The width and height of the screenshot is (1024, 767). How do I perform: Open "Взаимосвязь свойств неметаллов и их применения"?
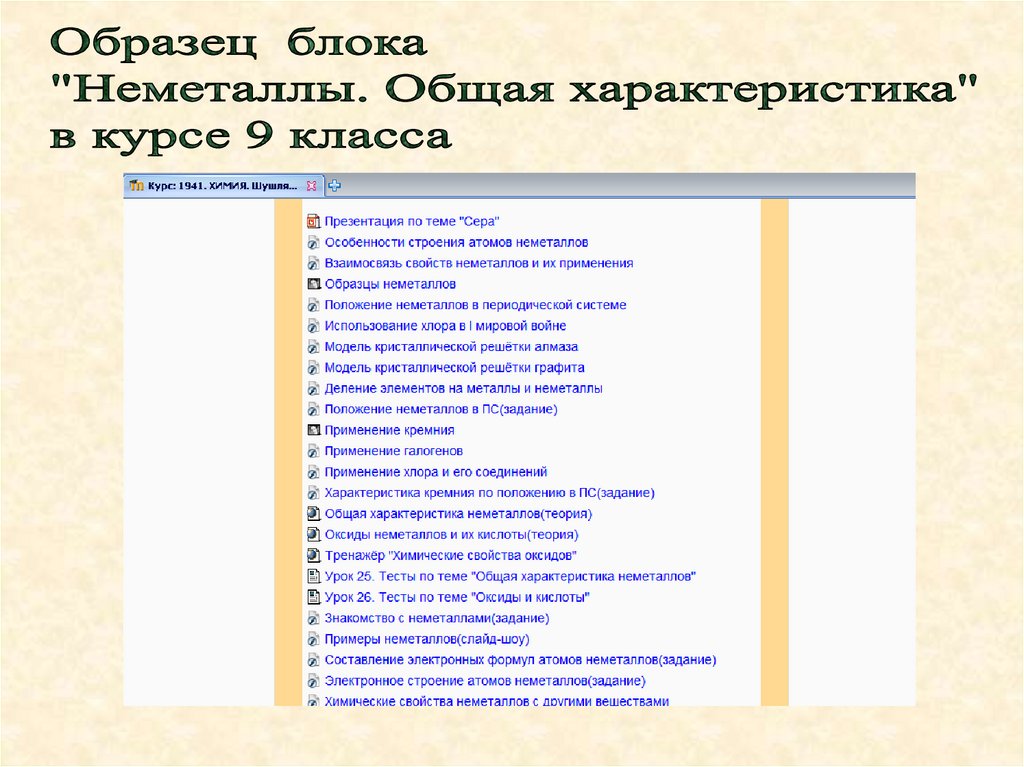click(479, 263)
